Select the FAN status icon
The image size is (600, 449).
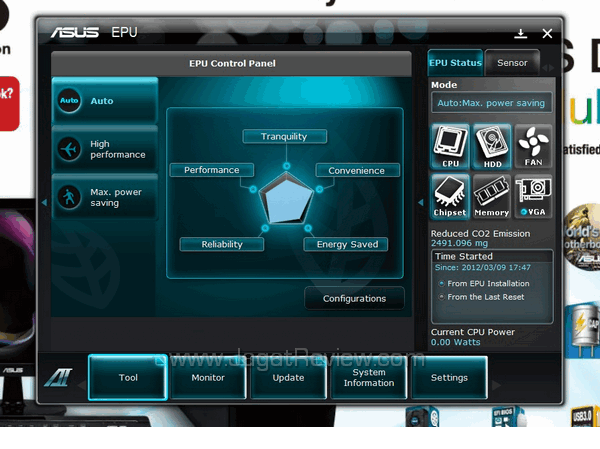point(533,147)
